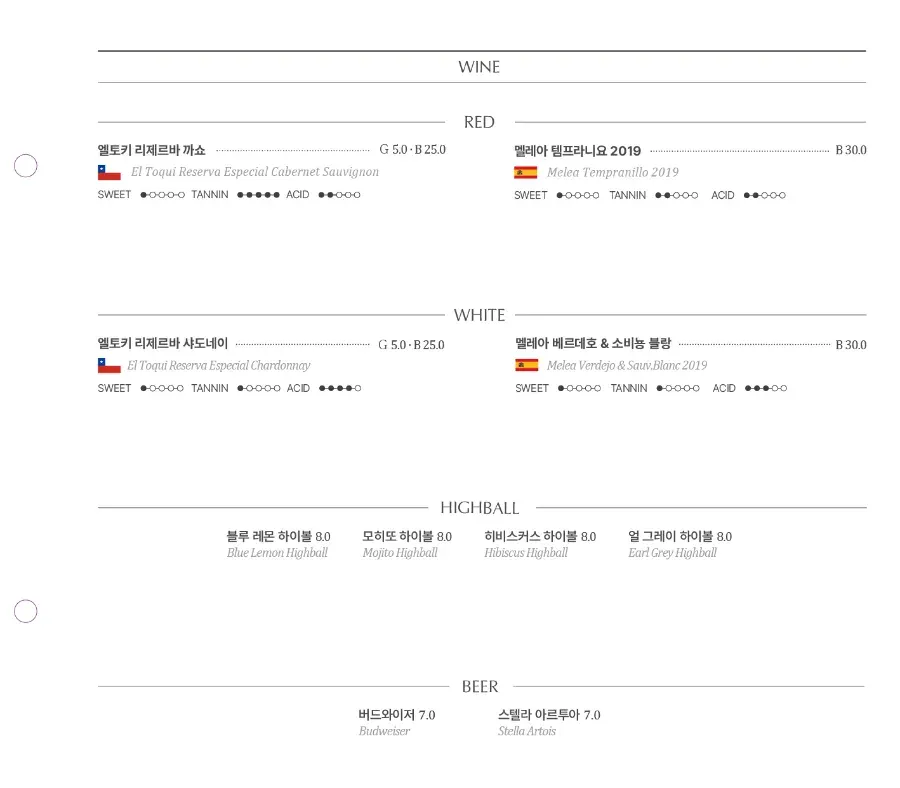Screen dimensions: 900x788
Task: Click the WINE heading at top
Action: pos(479,67)
